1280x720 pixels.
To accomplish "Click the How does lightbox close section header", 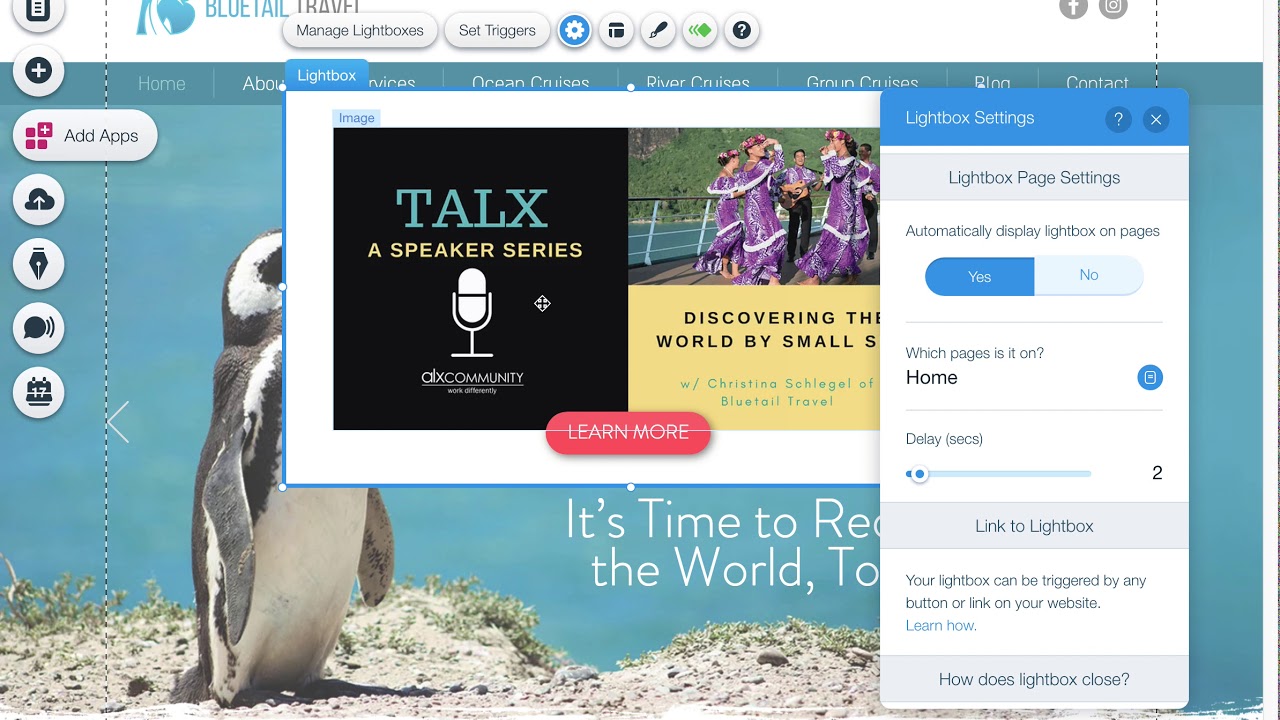I will [1034, 679].
